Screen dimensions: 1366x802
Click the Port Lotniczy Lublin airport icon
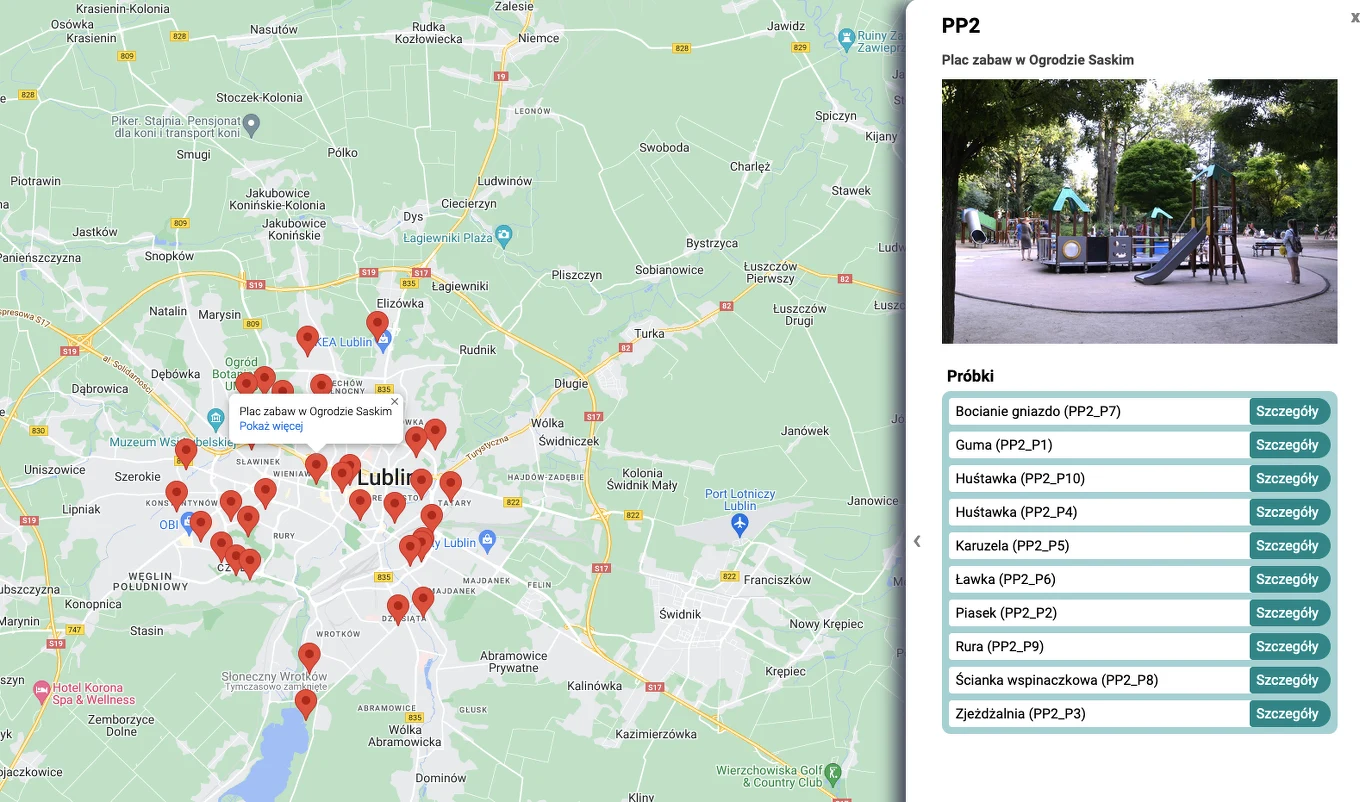(x=740, y=526)
